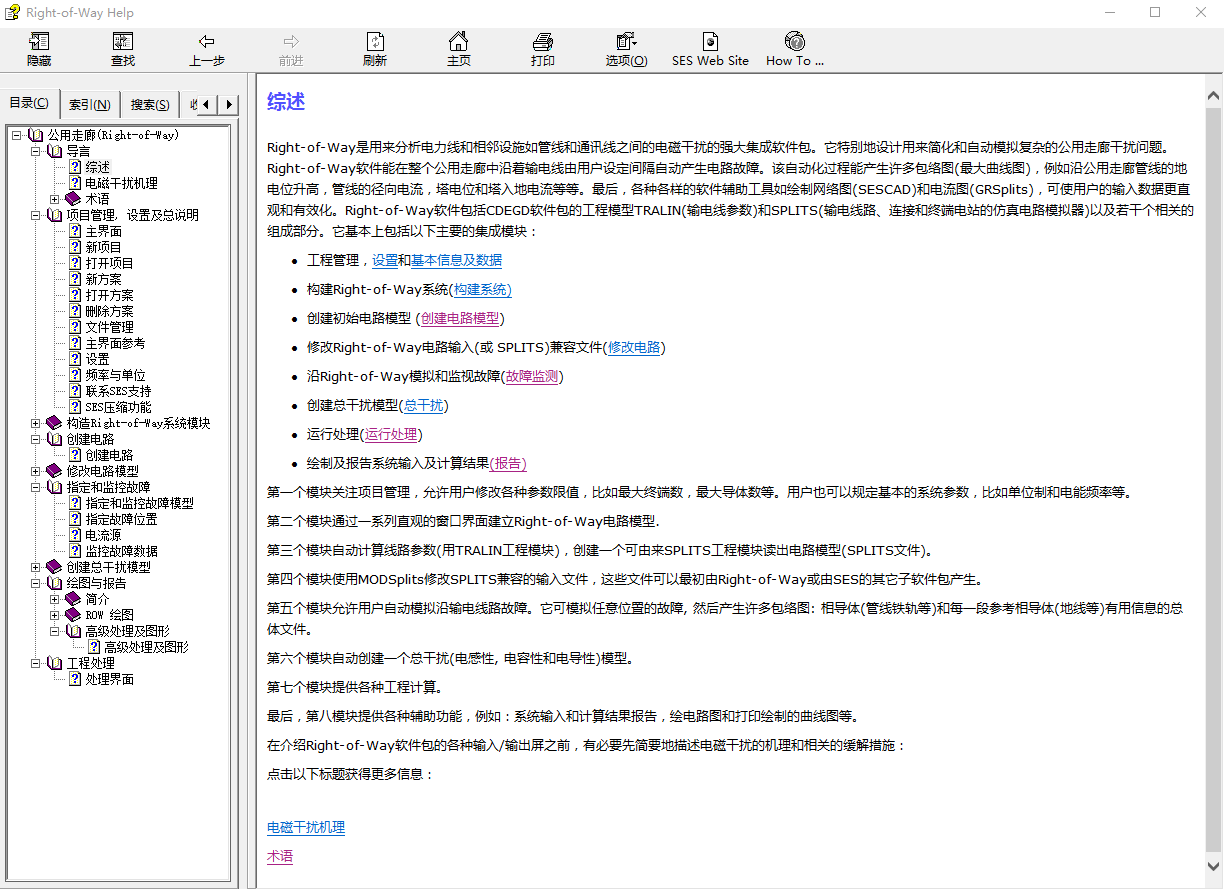Collapse the 指定和监控故障 node

coord(36,487)
